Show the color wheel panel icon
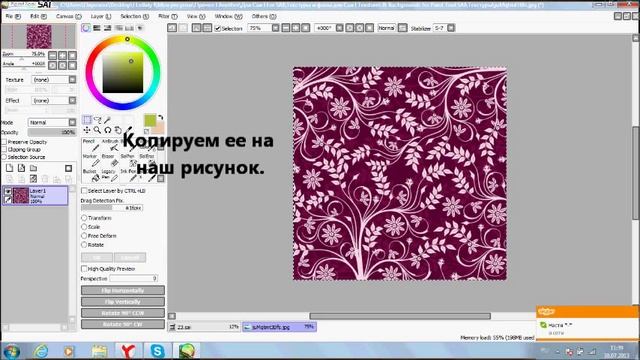Screen dimensions: 640x360 coord(86,28)
